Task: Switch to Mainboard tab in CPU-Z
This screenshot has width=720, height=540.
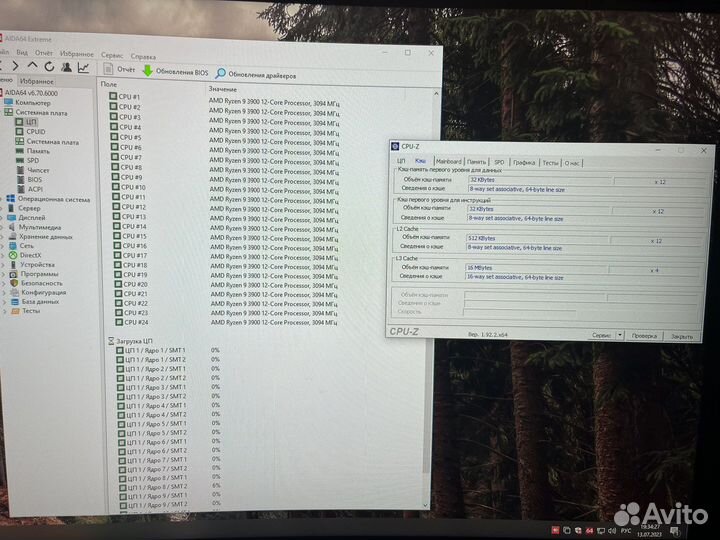Action: tap(449, 162)
